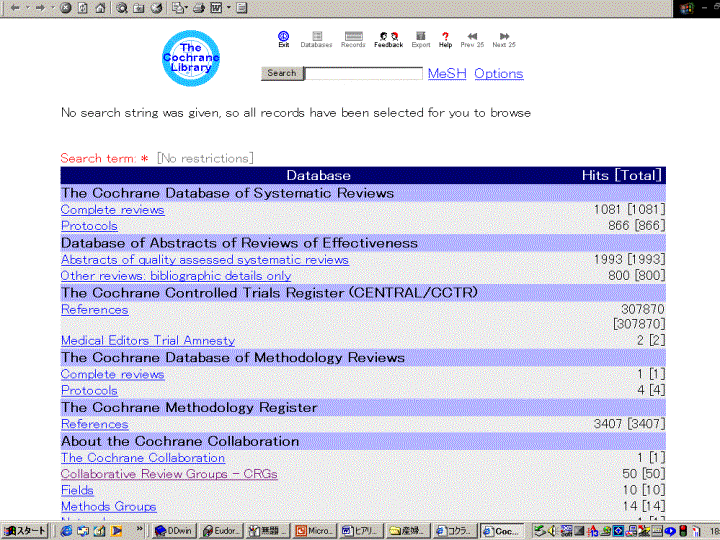The height and width of the screenshot is (540, 720).
Task: Click the Feedback icon
Action: click(388, 39)
